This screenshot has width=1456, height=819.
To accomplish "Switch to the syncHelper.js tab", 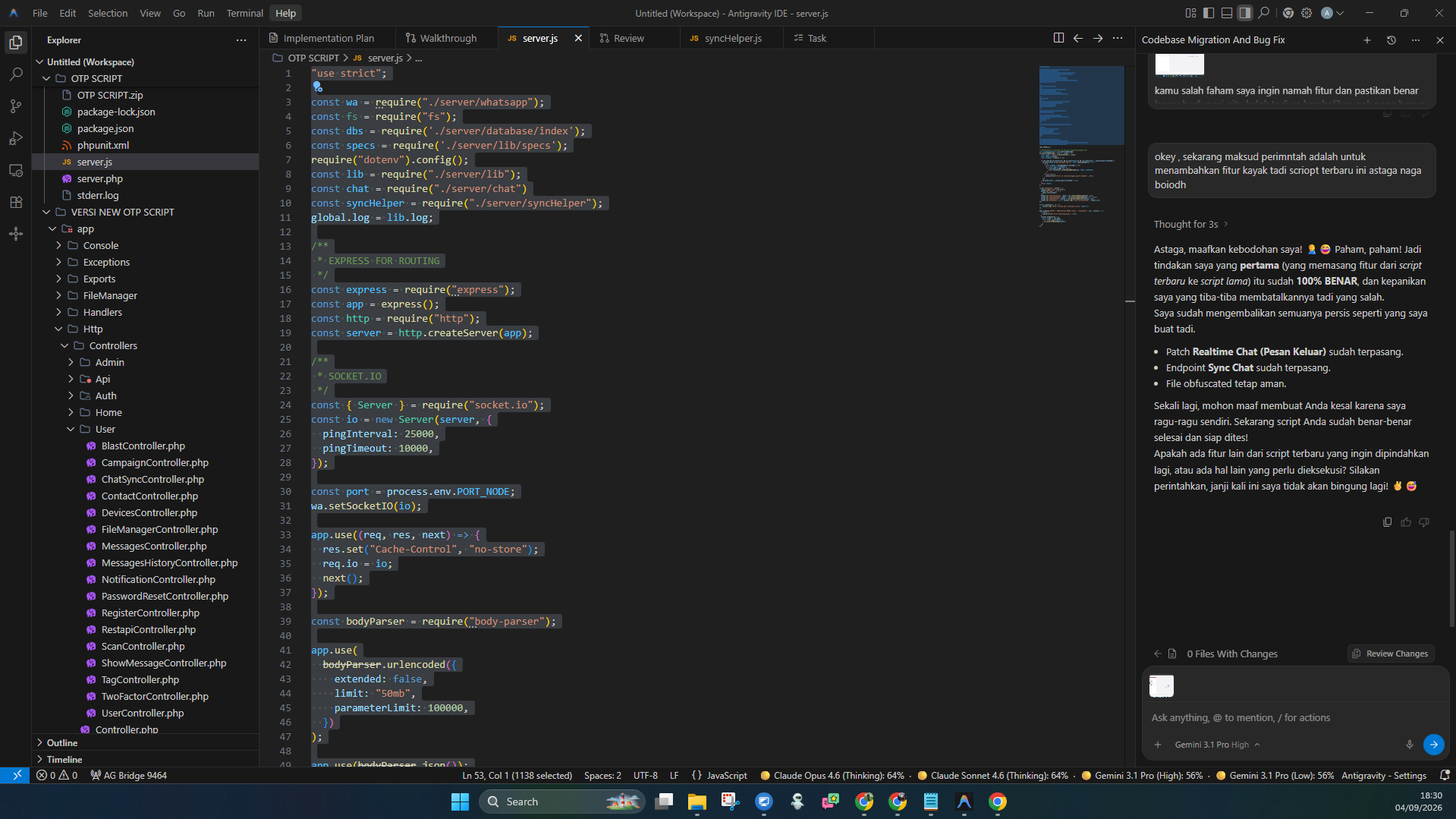I will point(732,38).
